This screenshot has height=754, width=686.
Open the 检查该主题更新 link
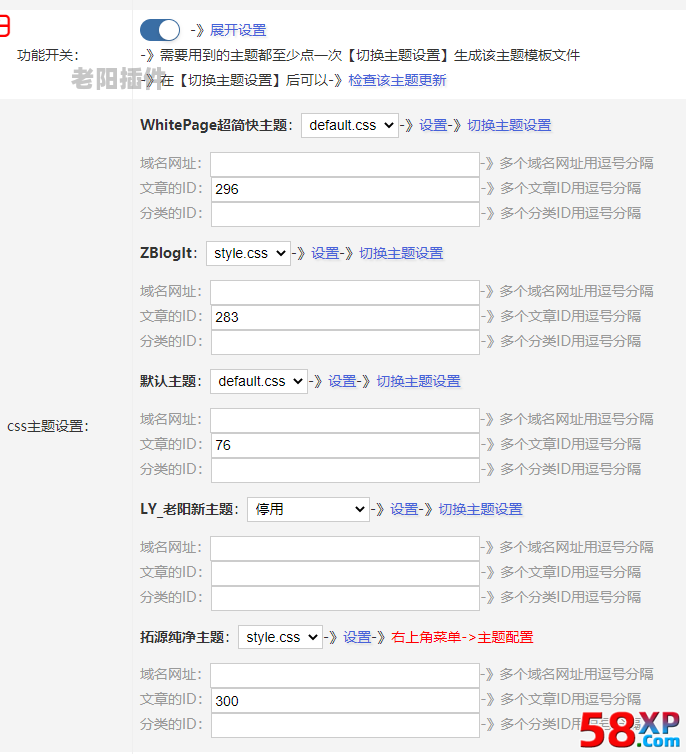coord(397,80)
